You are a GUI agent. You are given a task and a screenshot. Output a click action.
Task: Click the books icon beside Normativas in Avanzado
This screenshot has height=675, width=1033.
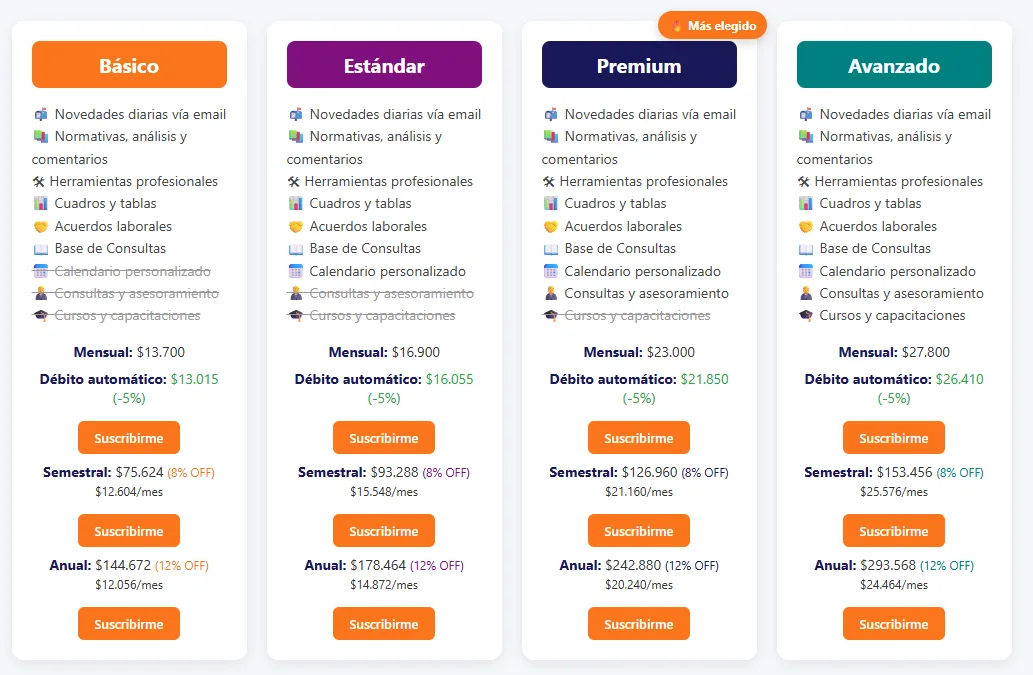pos(806,137)
